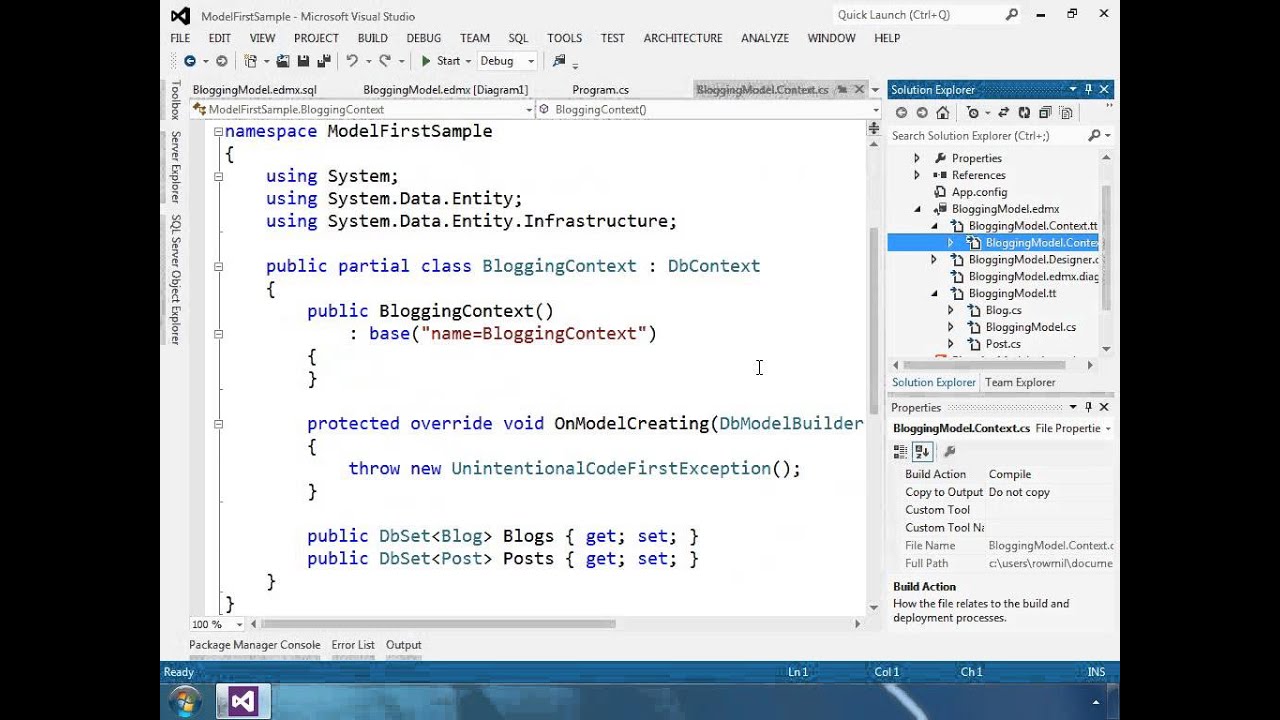The image size is (1280, 720).
Task: Click the Navigate Forward toolbar icon
Action: 221,61
